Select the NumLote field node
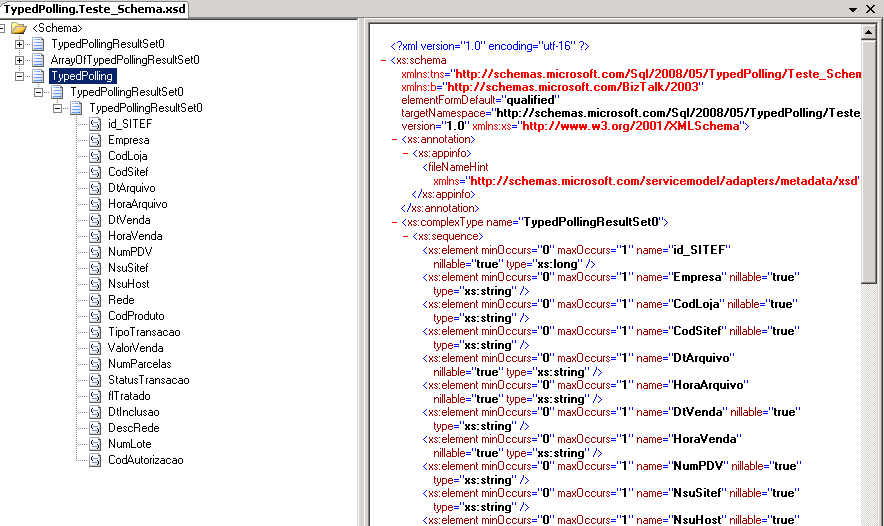Screen dimensions: 884x526 [x=130, y=444]
